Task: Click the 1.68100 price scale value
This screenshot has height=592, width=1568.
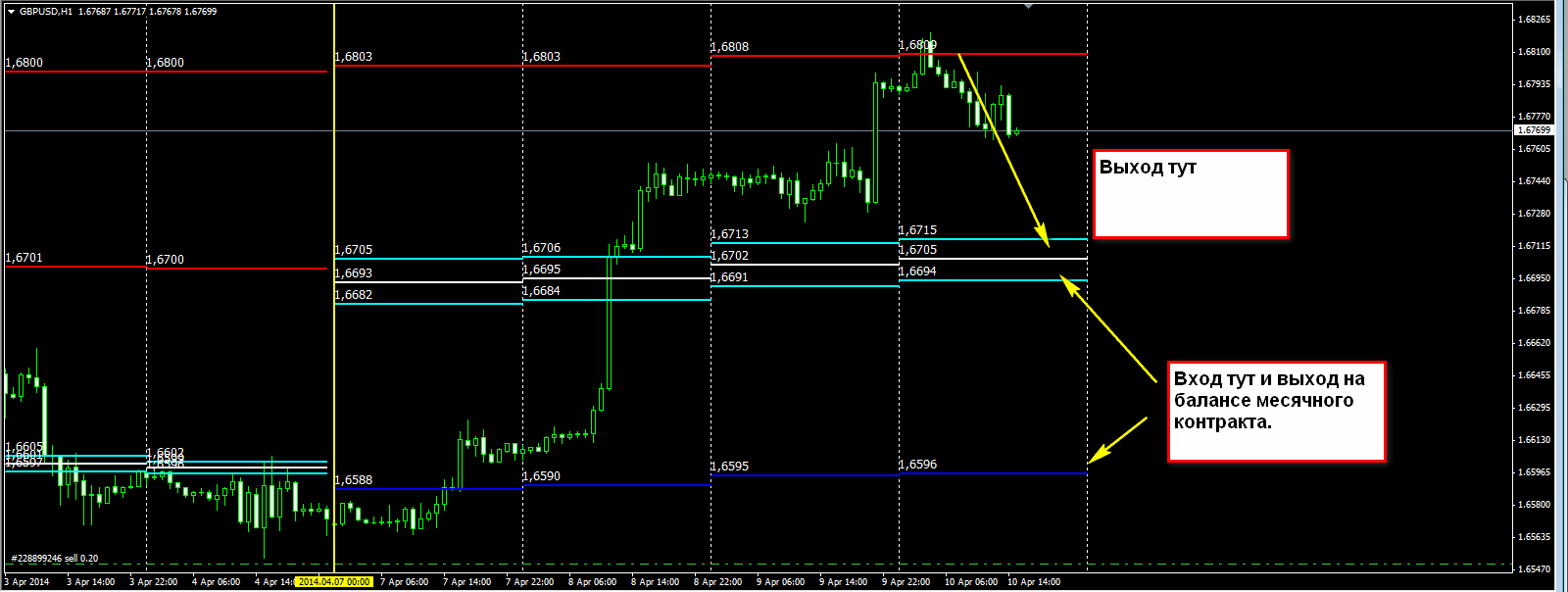Action: [x=1535, y=52]
